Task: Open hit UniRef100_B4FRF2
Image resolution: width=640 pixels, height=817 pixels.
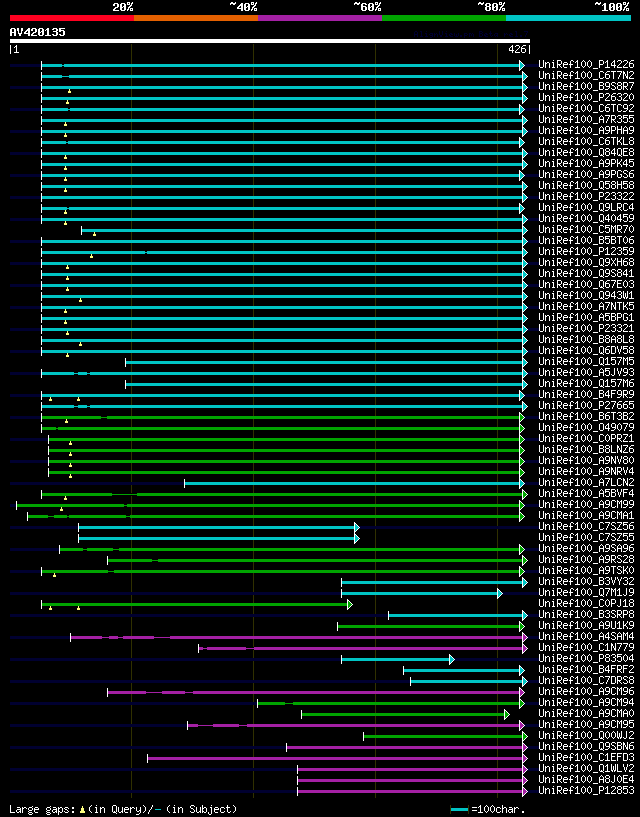Action: [586, 670]
